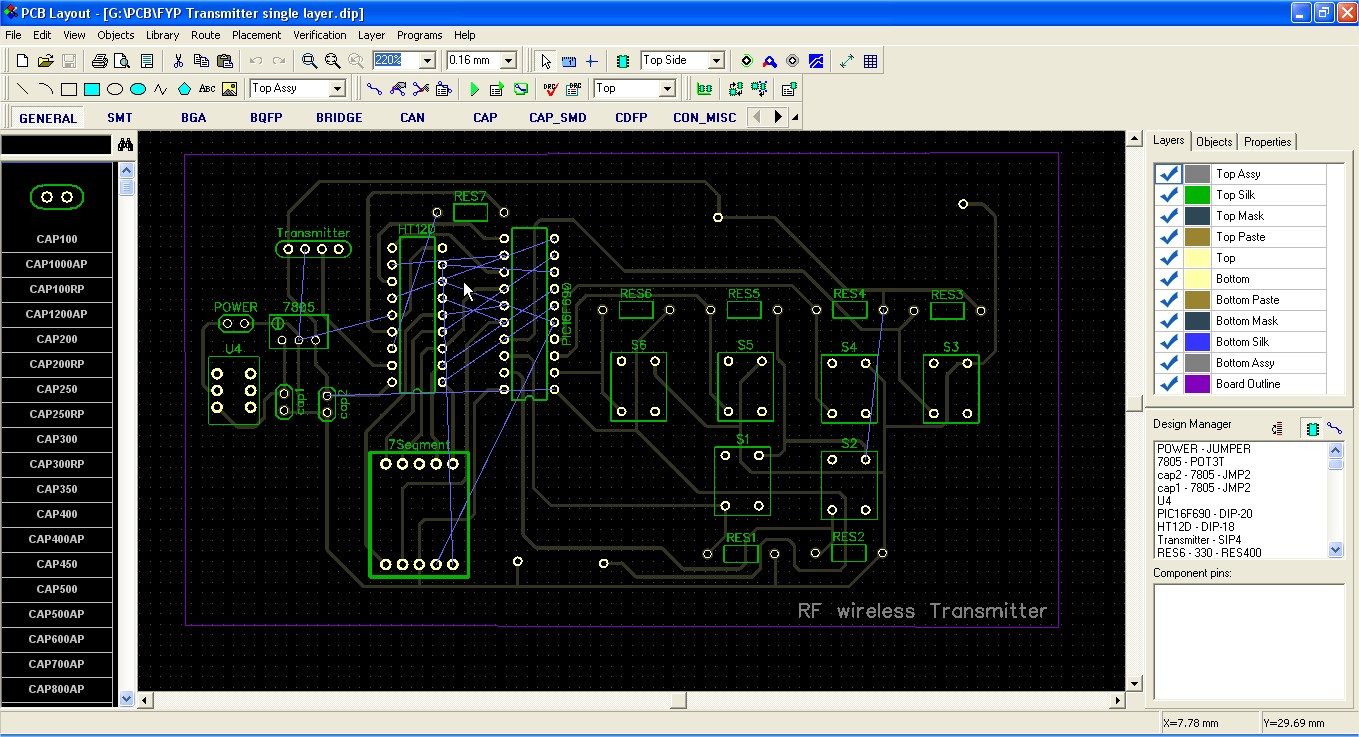Zoom in with magnifier plus
This screenshot has height=737, width=1359.
(x=310, y=61)
